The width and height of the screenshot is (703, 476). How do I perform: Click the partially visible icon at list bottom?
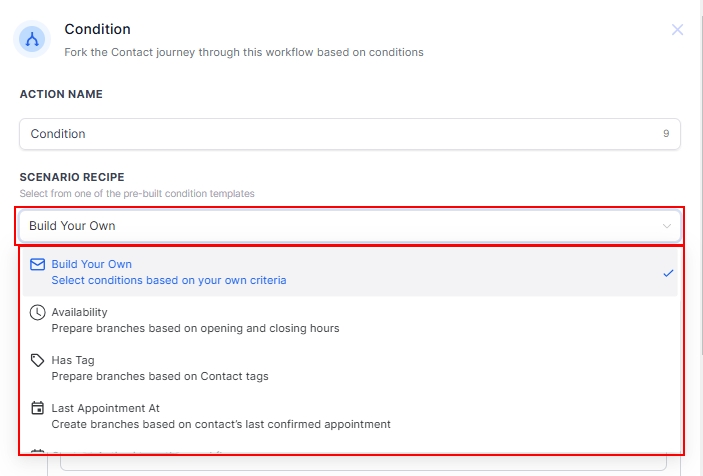coord(38,452)
